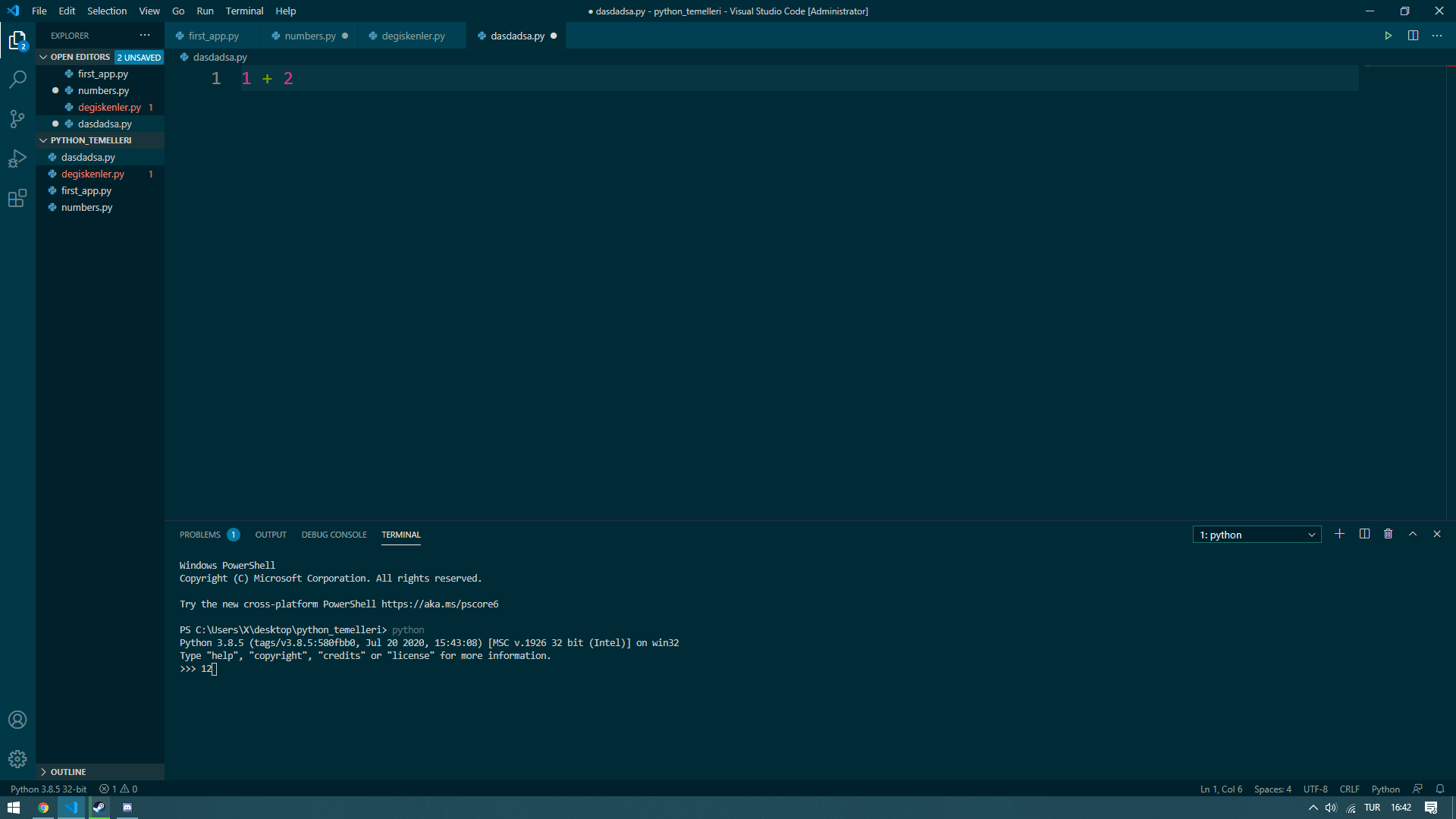The image size is (1456, 819).
Task: Open the Manage gear settings menu
Action: tap(17, 759)
